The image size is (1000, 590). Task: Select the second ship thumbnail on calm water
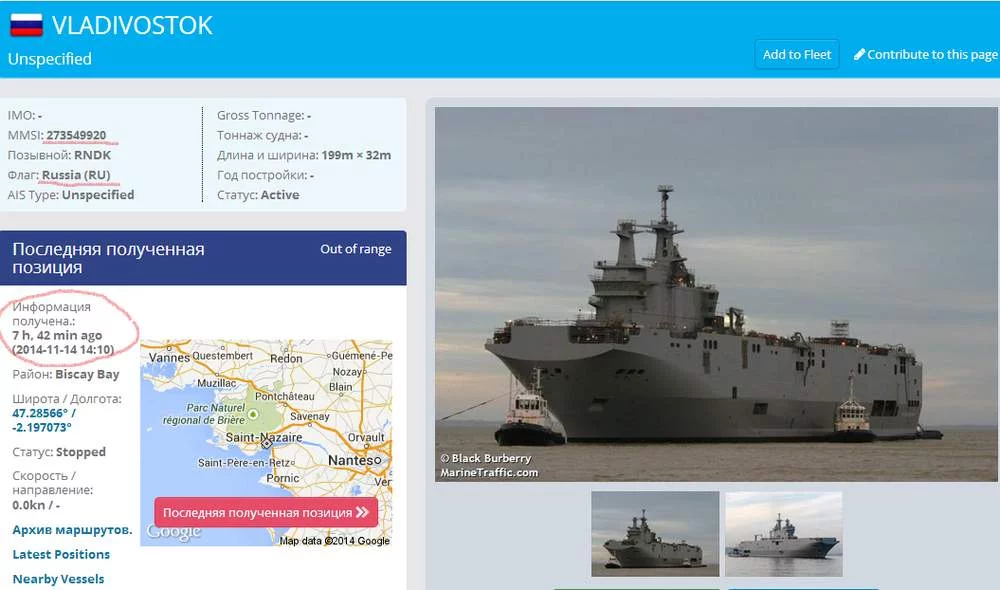coord(784,534)
